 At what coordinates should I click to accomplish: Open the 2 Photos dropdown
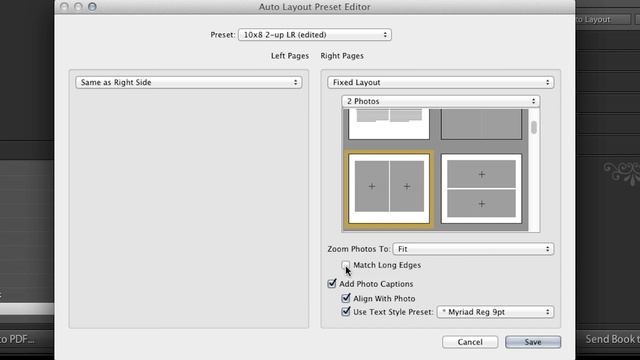[x=441, y=101]
